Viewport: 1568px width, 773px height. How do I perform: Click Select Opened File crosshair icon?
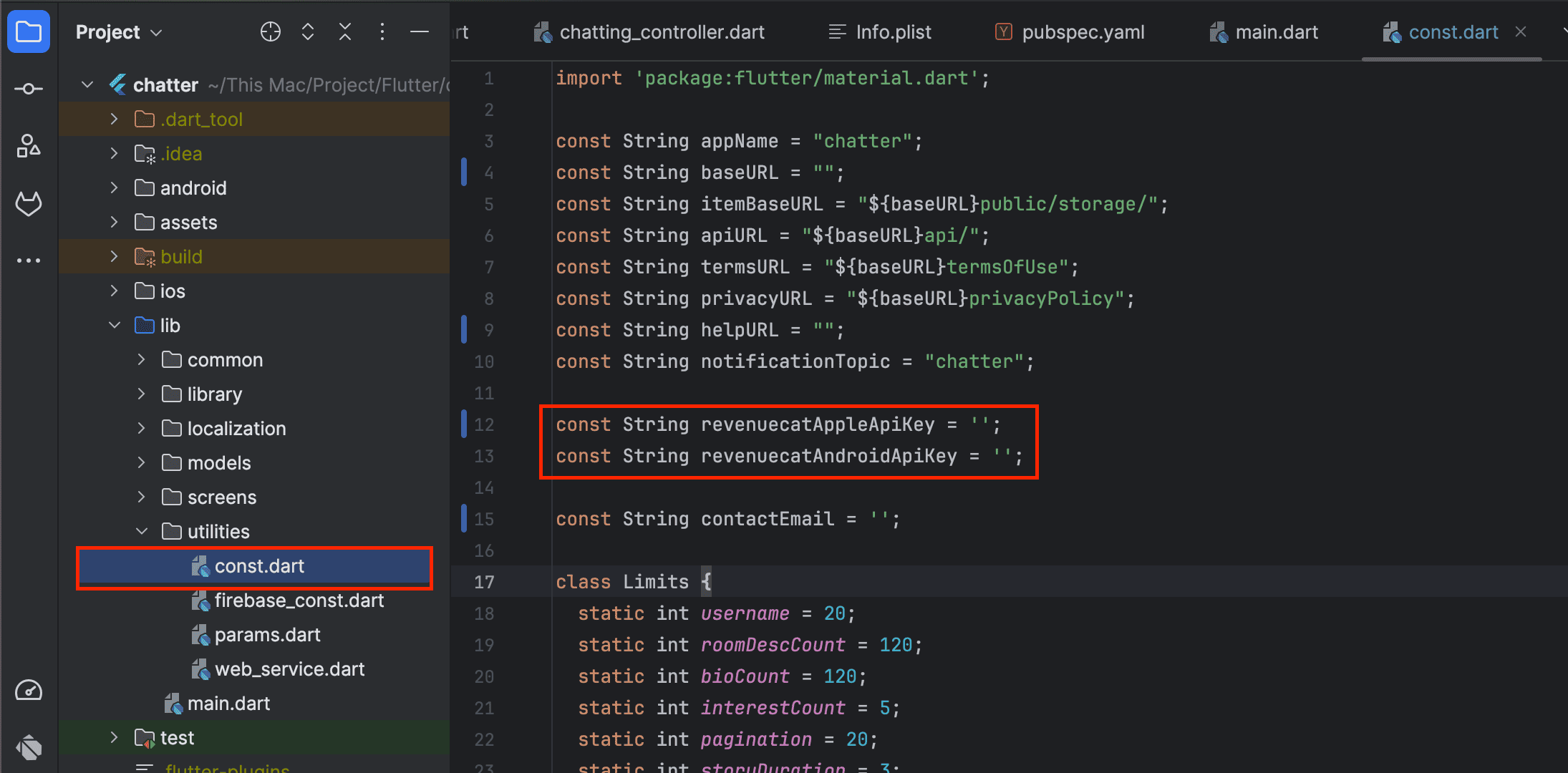[270, 31]
